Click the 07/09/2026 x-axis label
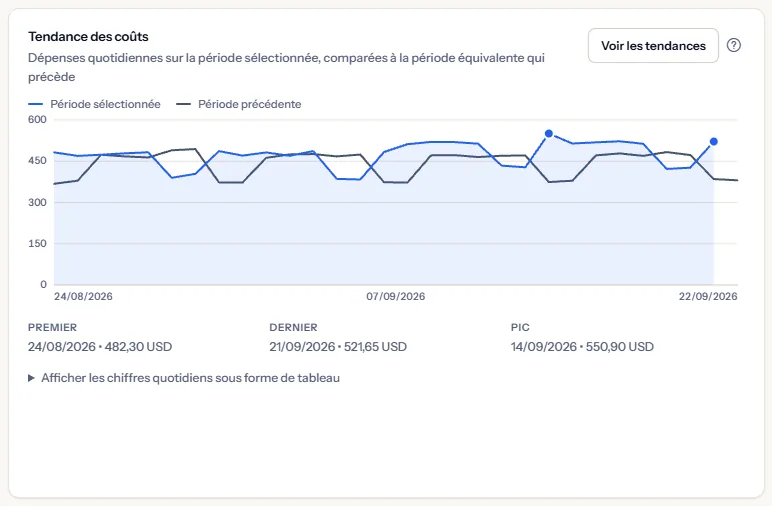 tap(395, 296)
